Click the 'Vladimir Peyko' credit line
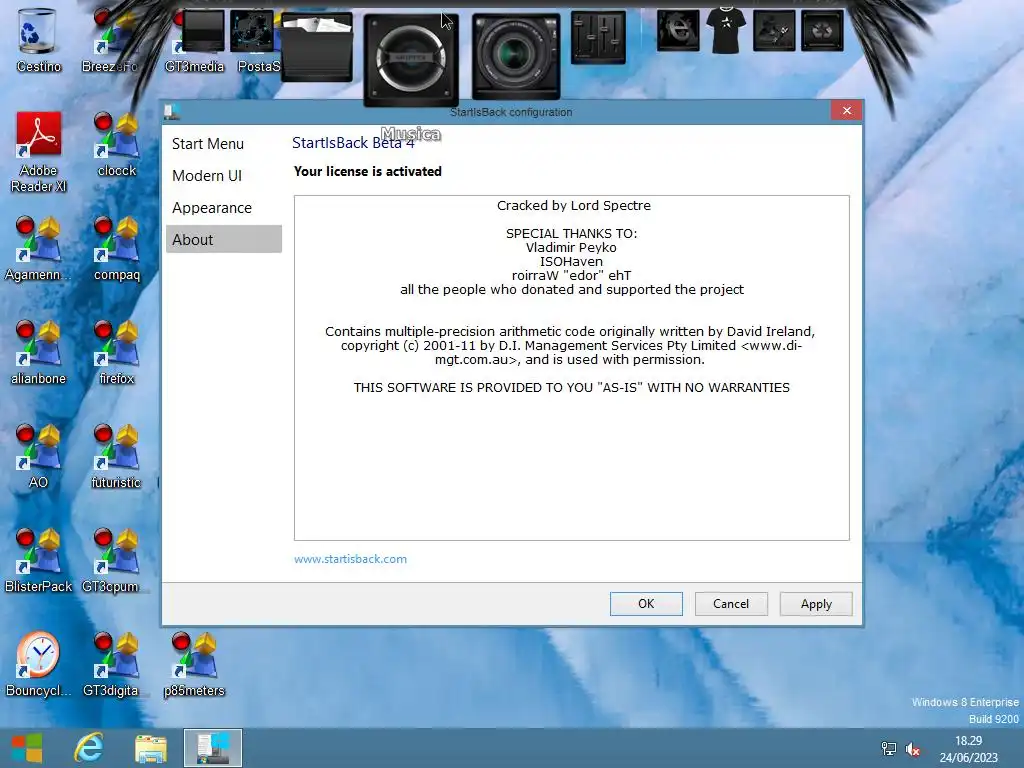 571,248
